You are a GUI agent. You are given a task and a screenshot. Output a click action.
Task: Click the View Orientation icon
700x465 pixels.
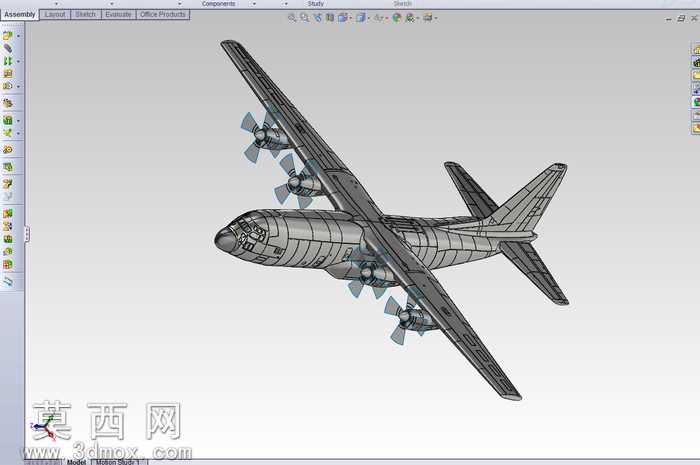coord(342,18)
